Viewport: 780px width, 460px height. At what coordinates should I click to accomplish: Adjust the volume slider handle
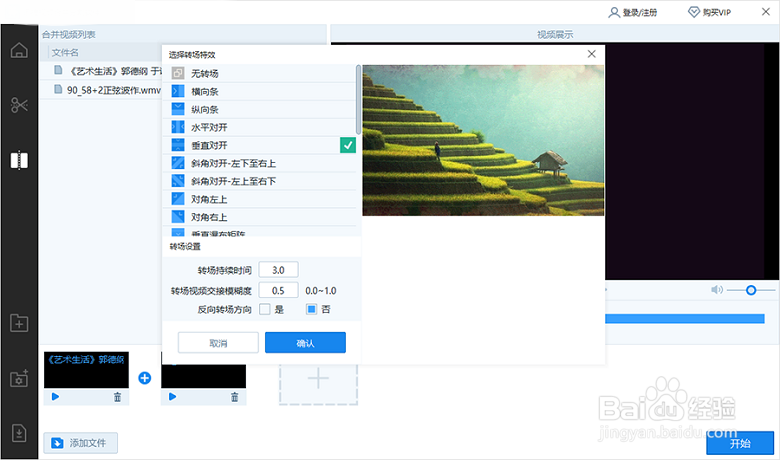pos(751,290)
